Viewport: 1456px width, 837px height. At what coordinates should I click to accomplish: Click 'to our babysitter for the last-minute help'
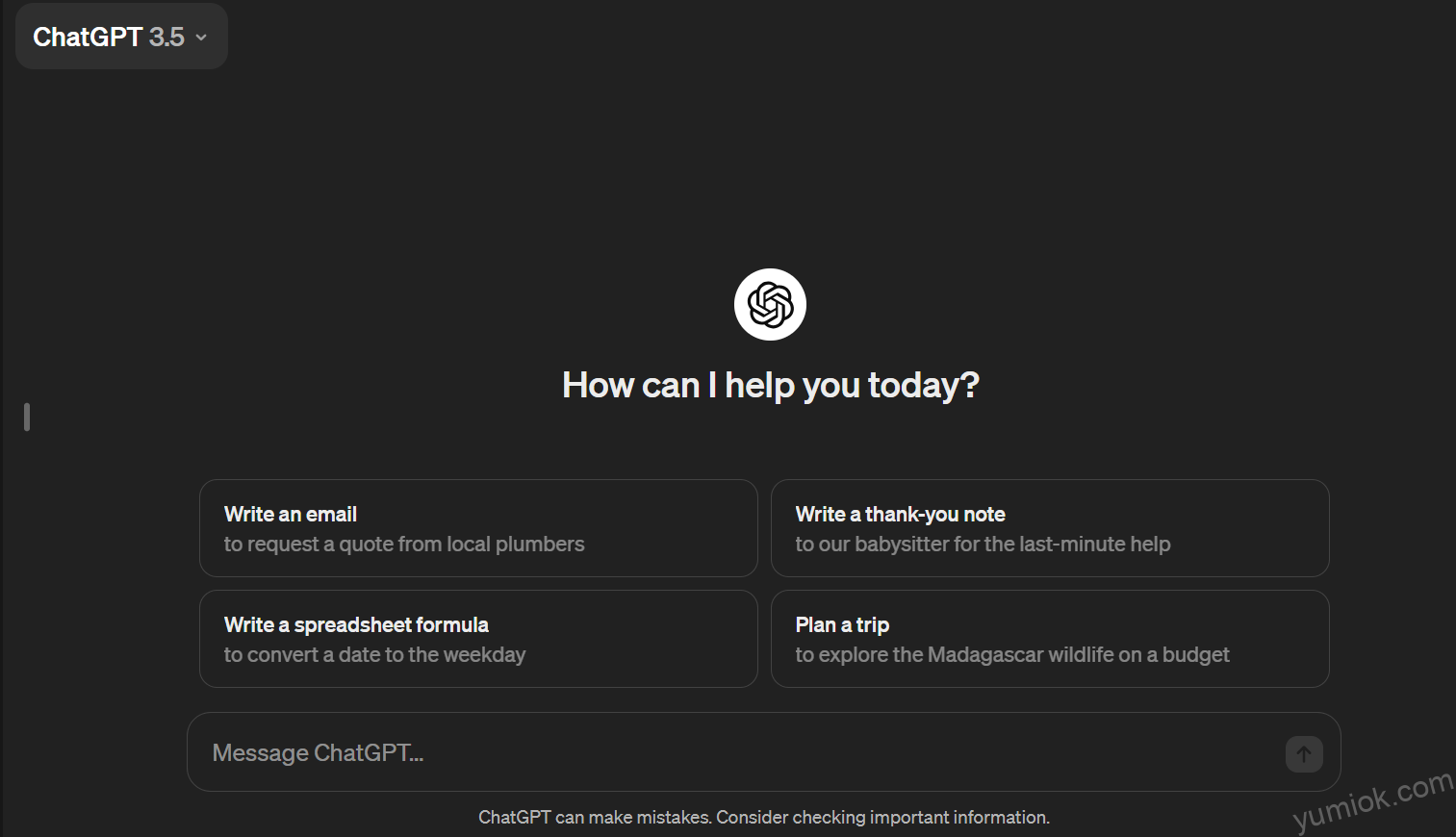(x=983, y=545)
